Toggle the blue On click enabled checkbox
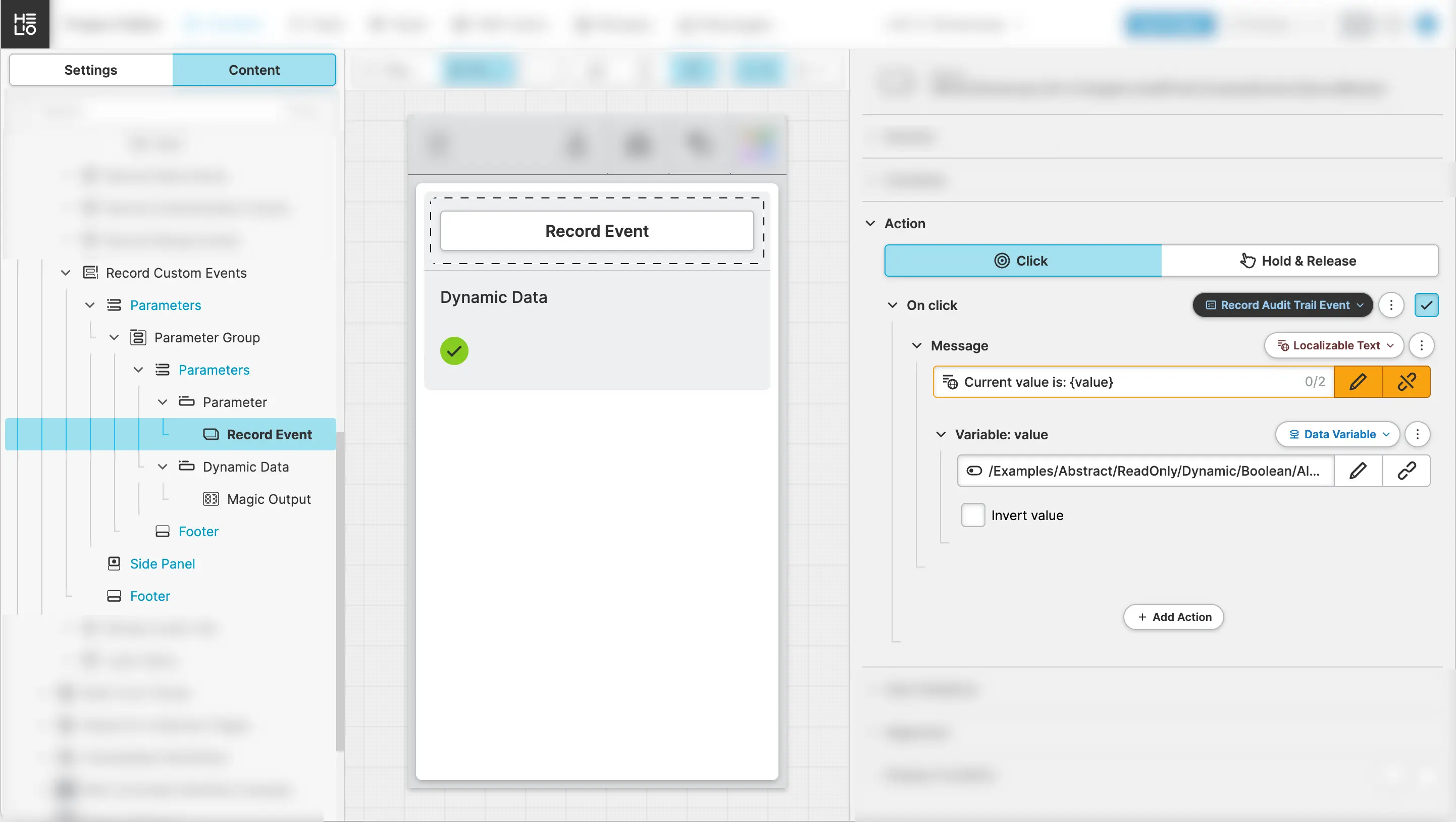 point(1426,305)
